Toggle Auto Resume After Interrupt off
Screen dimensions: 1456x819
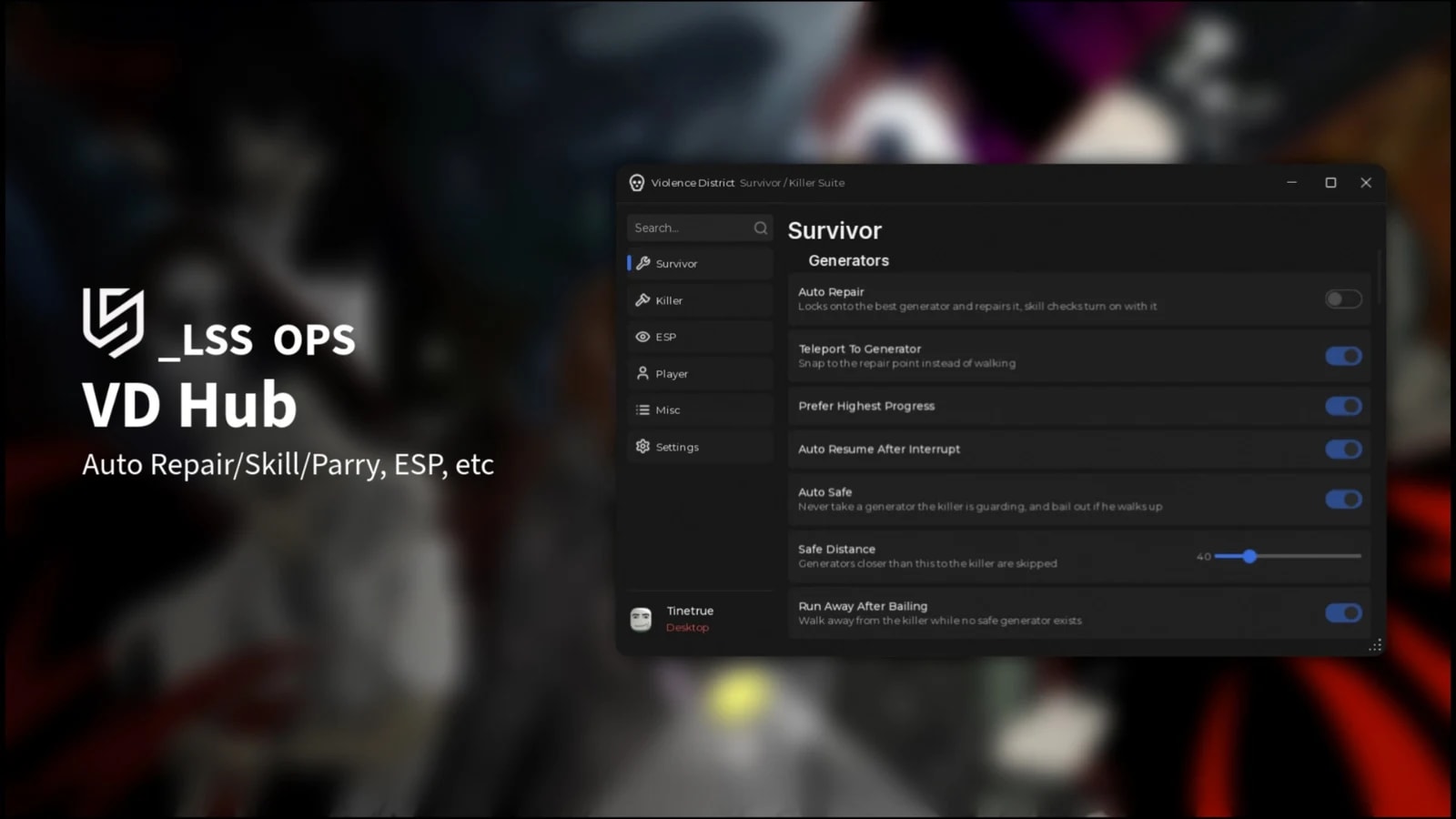pyautogui.click(x=1343, y=449)
